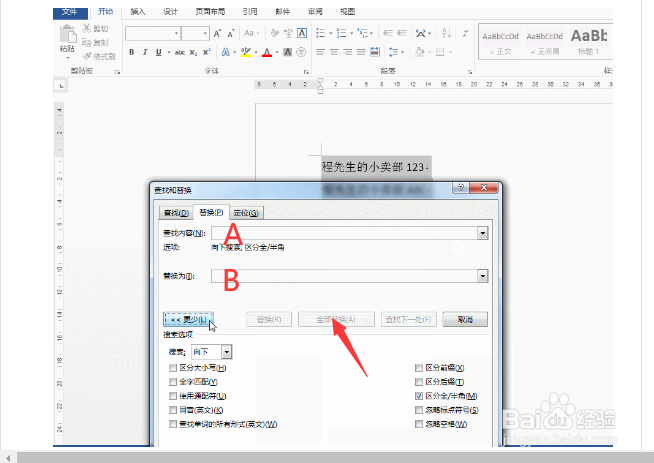Click the 全部替换 (Replace All) button
The height and width of the screenshot is (463, 654).
336,320
